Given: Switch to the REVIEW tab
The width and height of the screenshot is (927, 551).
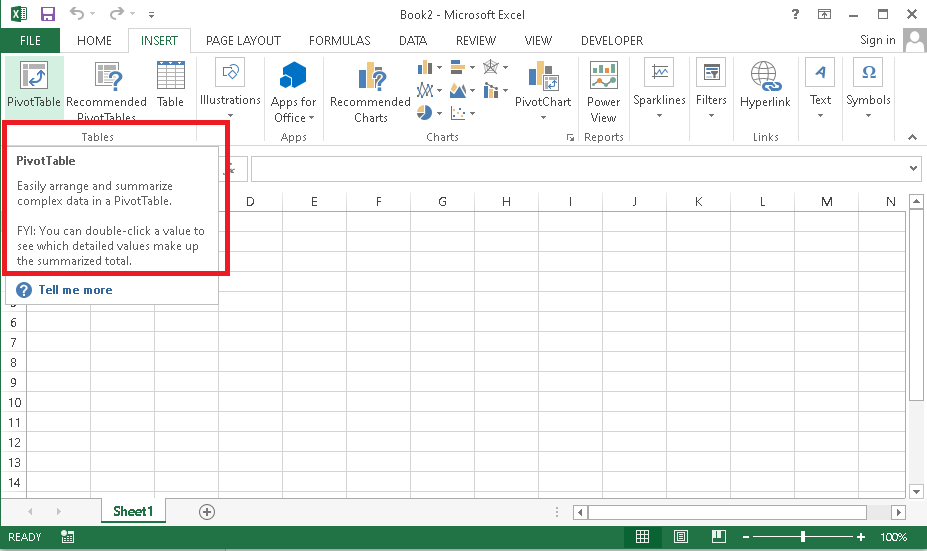Looking at the screenshot, I should coord(475,40).
